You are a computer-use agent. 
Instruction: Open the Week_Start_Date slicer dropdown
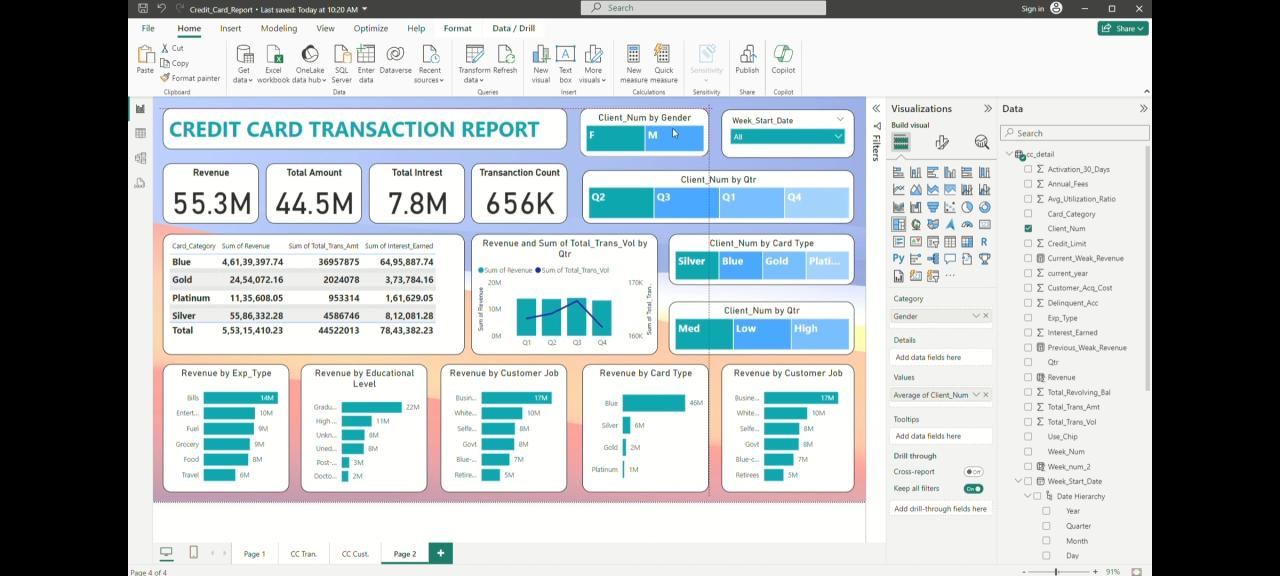point(838,137)
